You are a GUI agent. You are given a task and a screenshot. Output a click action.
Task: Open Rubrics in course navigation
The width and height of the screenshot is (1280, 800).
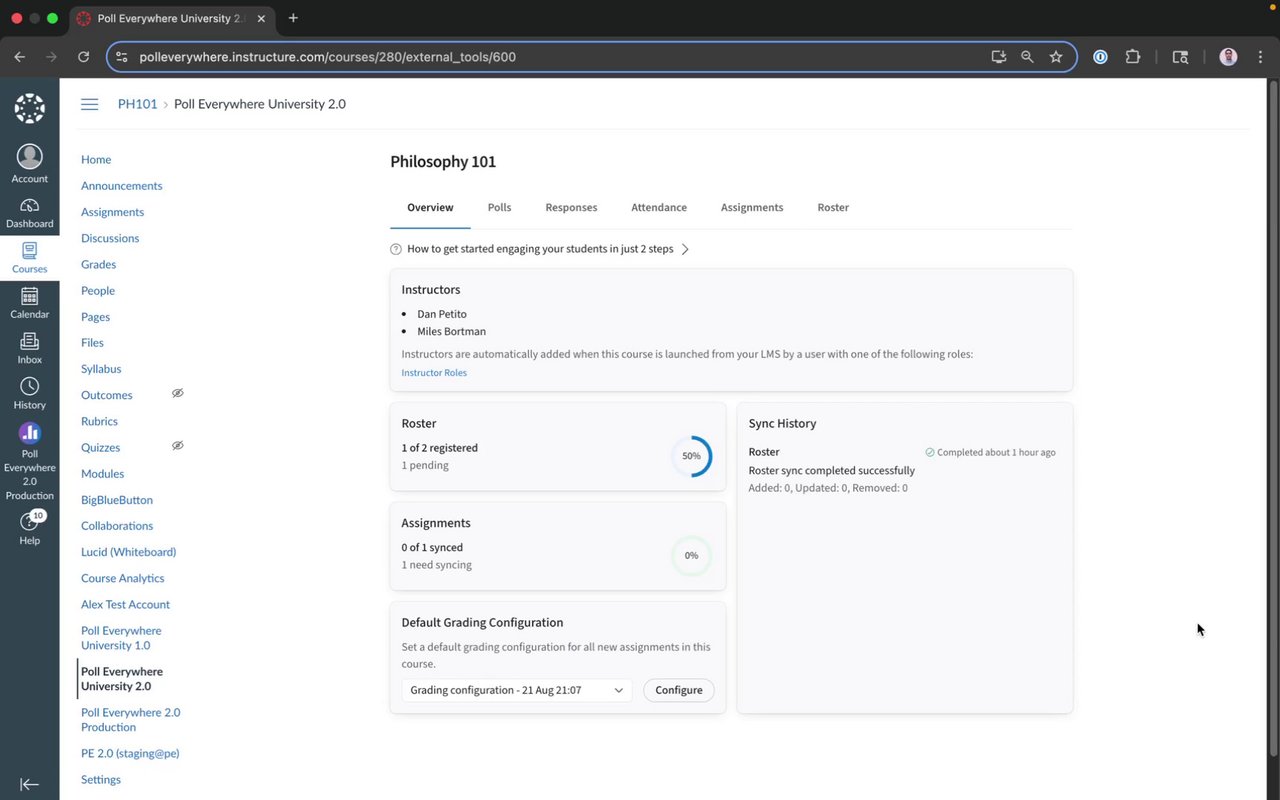click(100, 422)
